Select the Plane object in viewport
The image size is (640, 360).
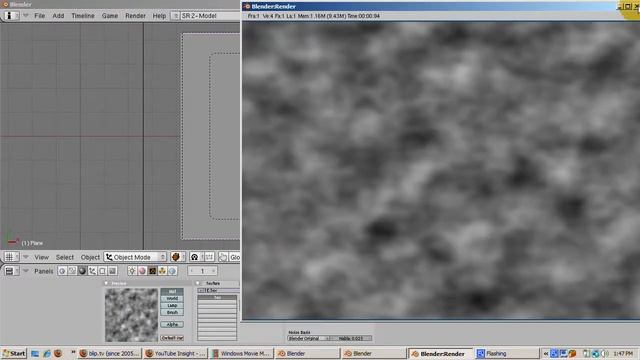click(x=210, y=136)
